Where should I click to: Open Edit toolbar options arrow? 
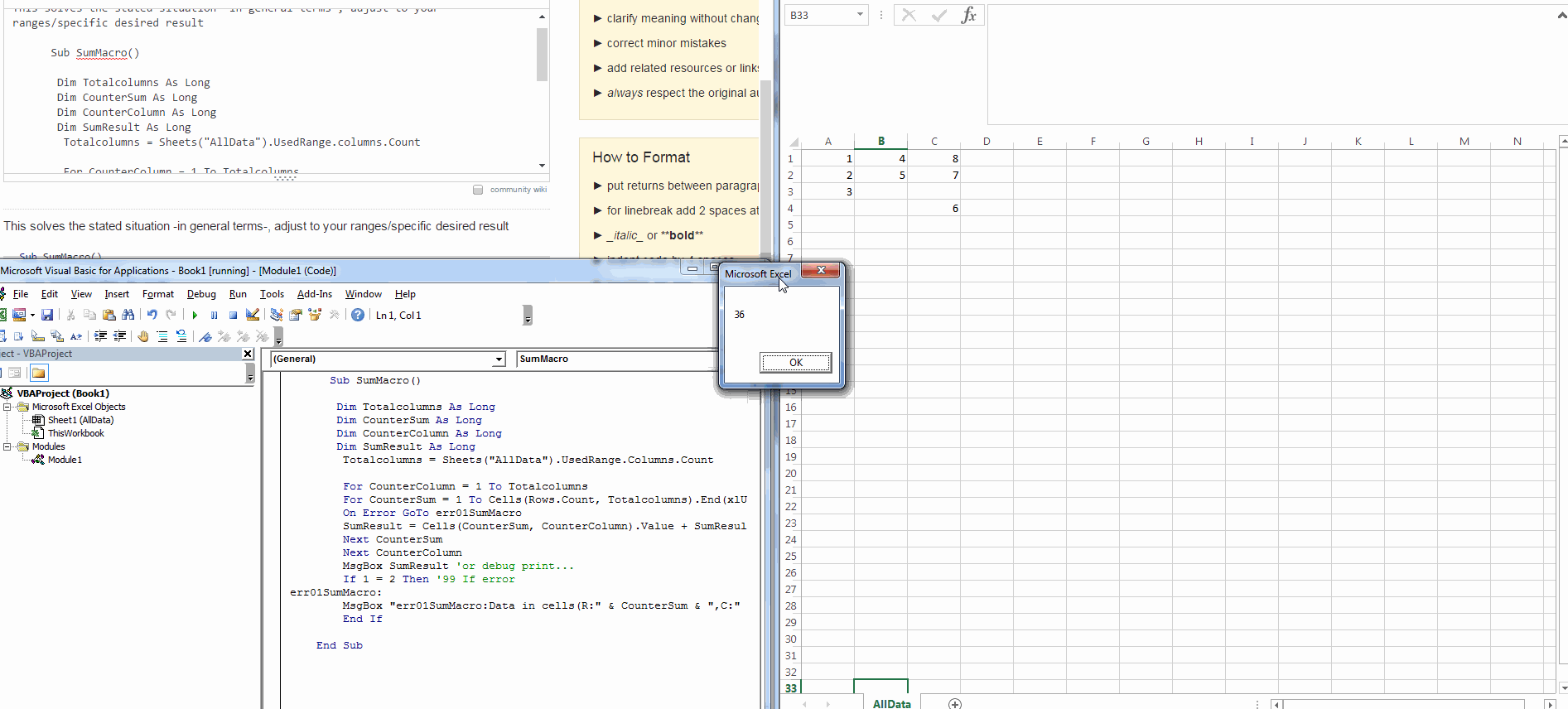[x=278, y=337]
